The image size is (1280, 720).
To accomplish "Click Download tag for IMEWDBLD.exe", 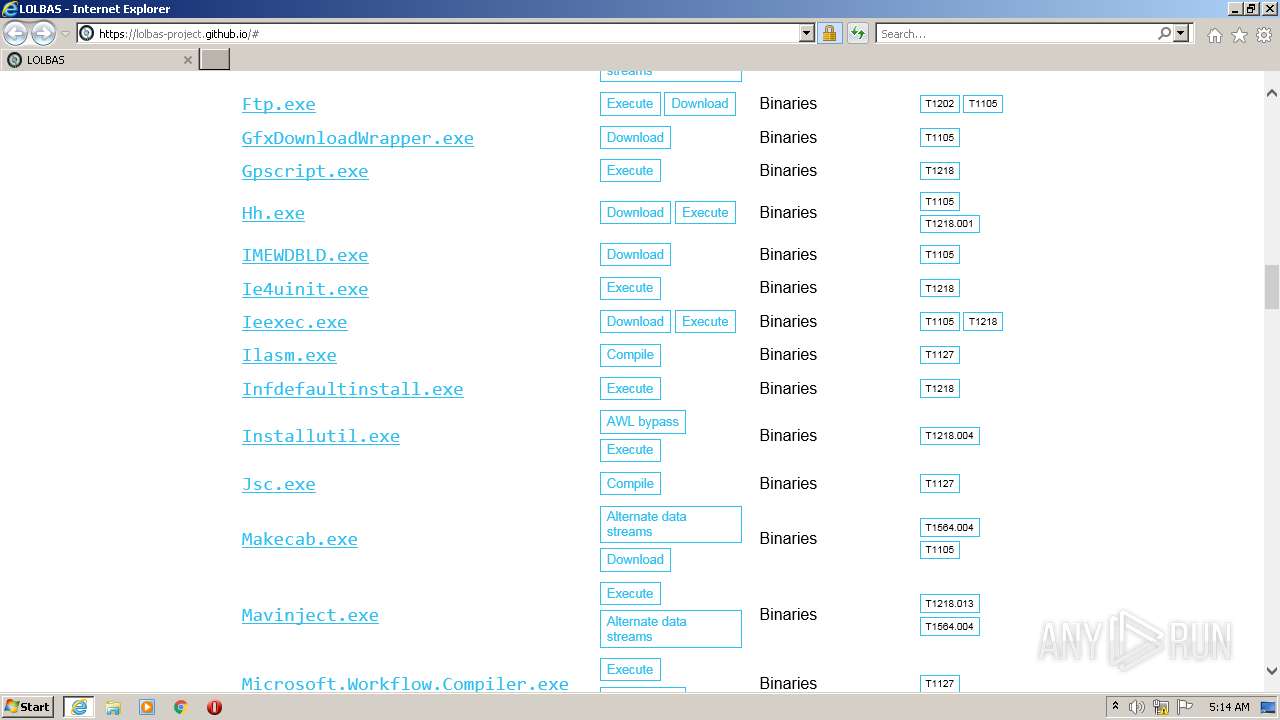I will pyautogui.click(x=635, y=255).
